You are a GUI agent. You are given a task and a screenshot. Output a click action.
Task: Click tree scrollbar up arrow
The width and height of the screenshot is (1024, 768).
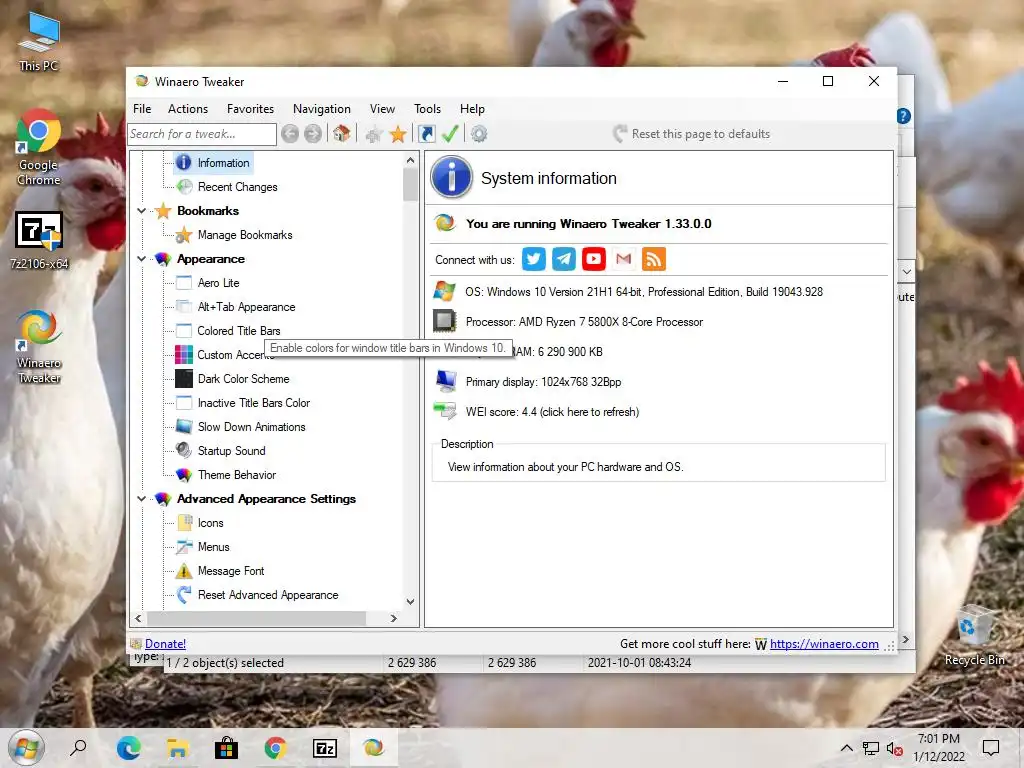point(410,160)
